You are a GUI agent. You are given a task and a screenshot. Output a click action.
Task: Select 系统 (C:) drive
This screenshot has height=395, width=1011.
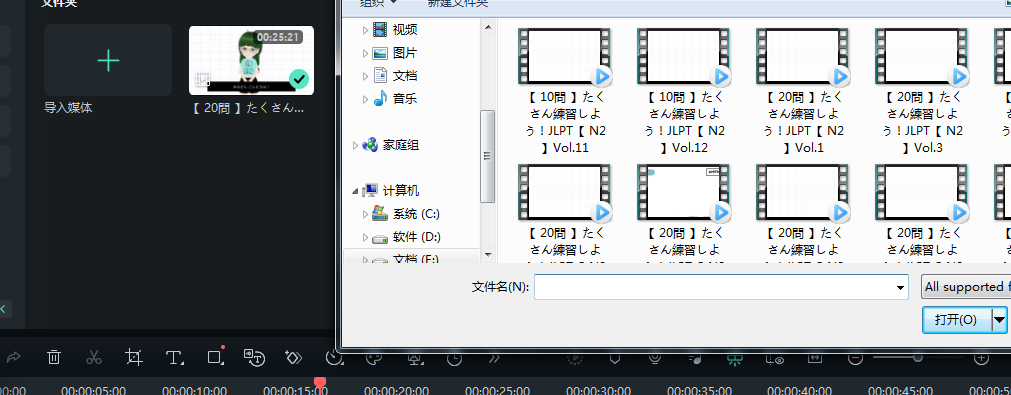417,214
